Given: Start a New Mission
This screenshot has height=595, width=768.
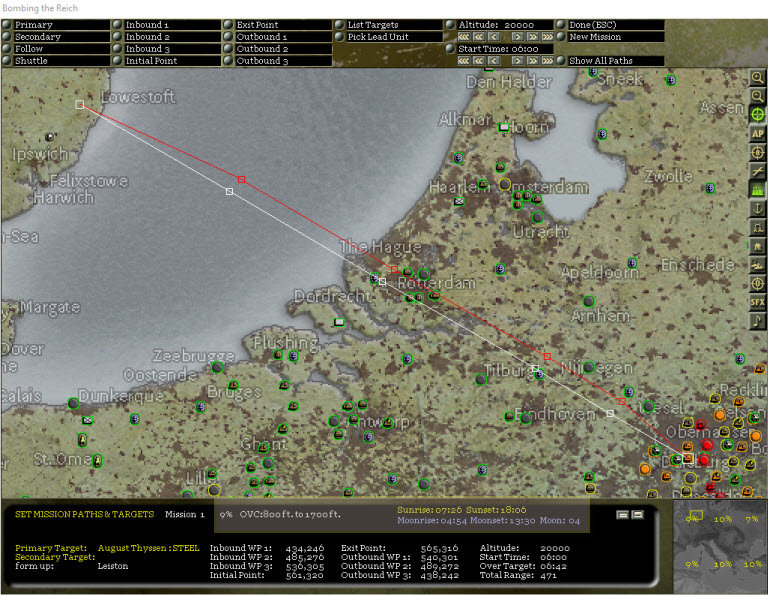Looking at the screenshot, I should point(610,37).
